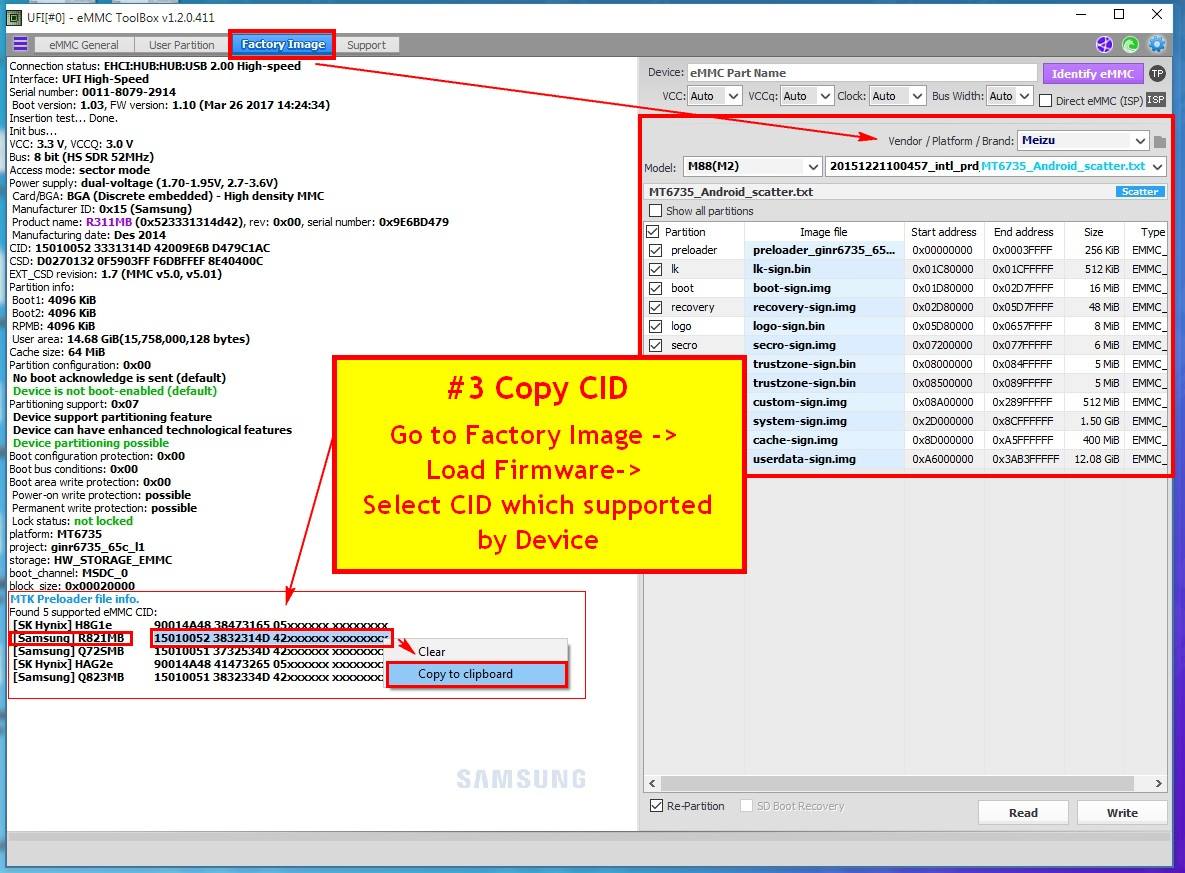Uncheck the recovery partition checkbox
The height and width of the screenshot is (873, 1185).
655,307
